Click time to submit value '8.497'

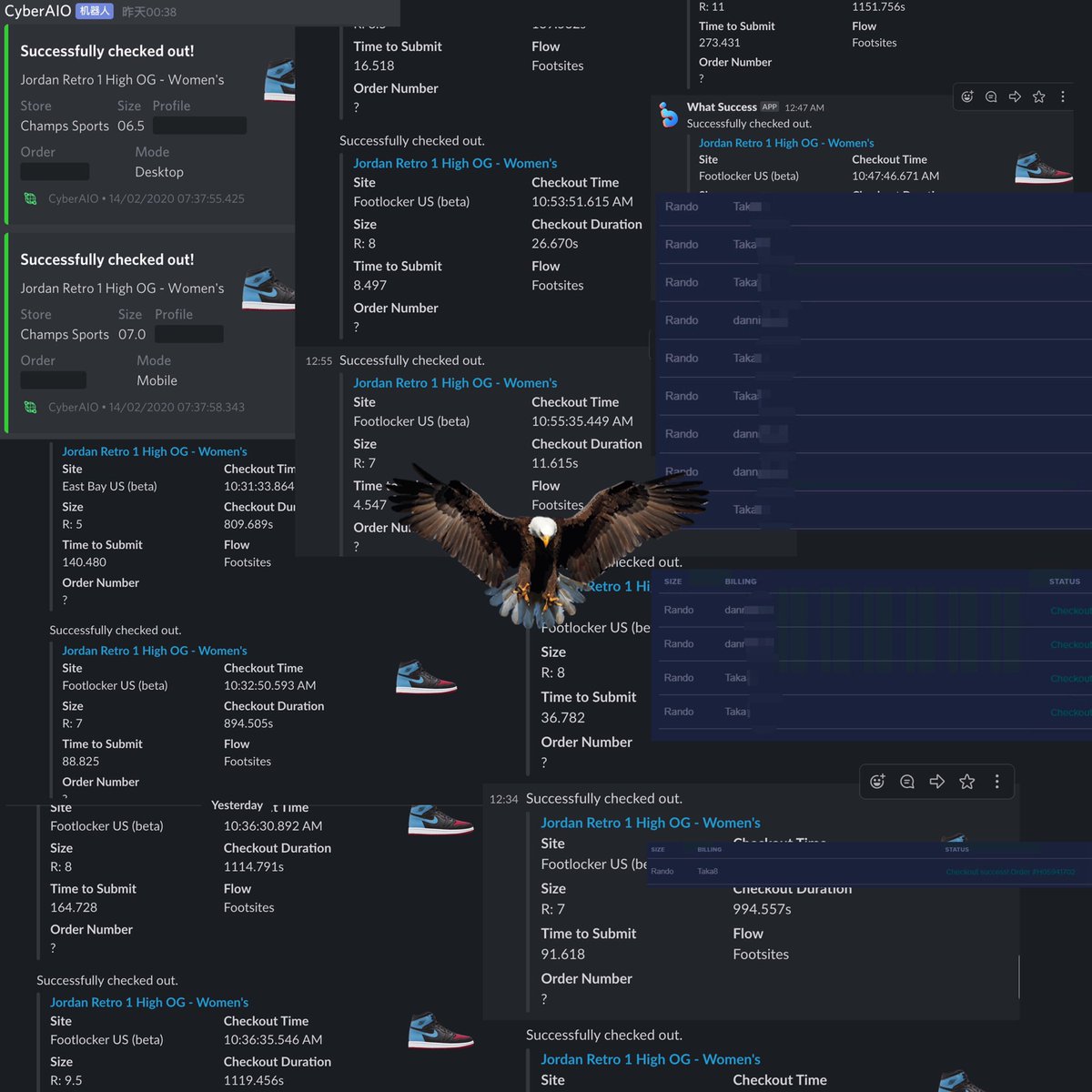pos(370,286)
